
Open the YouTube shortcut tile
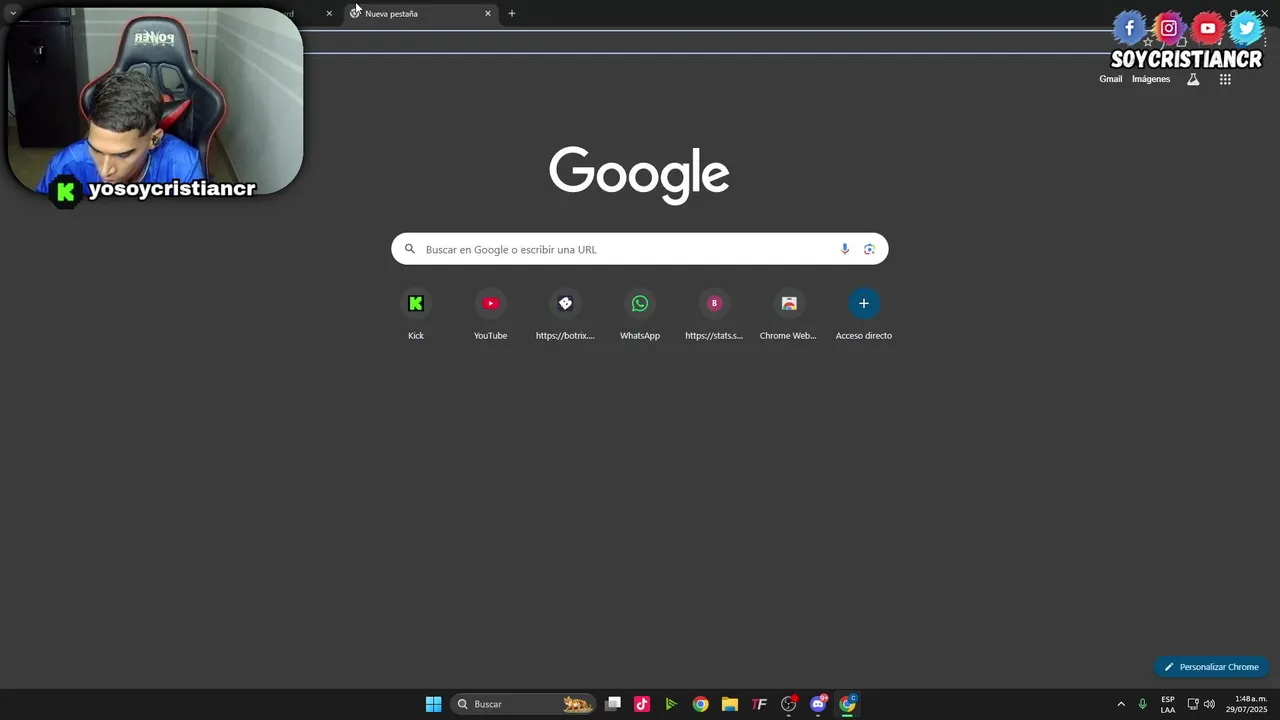[490, 314]
